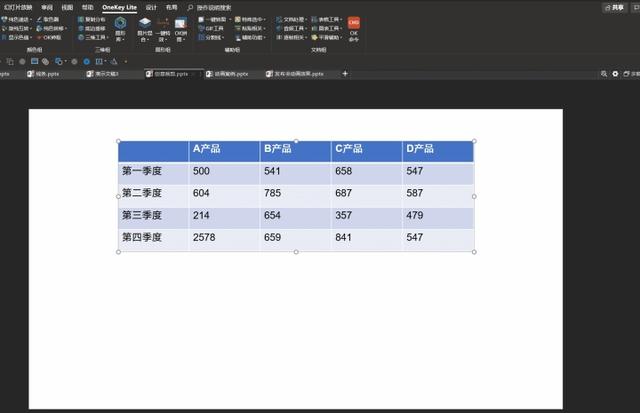Click the search icon beside the gear
The image size is (640, 413).
click(602, 74)
